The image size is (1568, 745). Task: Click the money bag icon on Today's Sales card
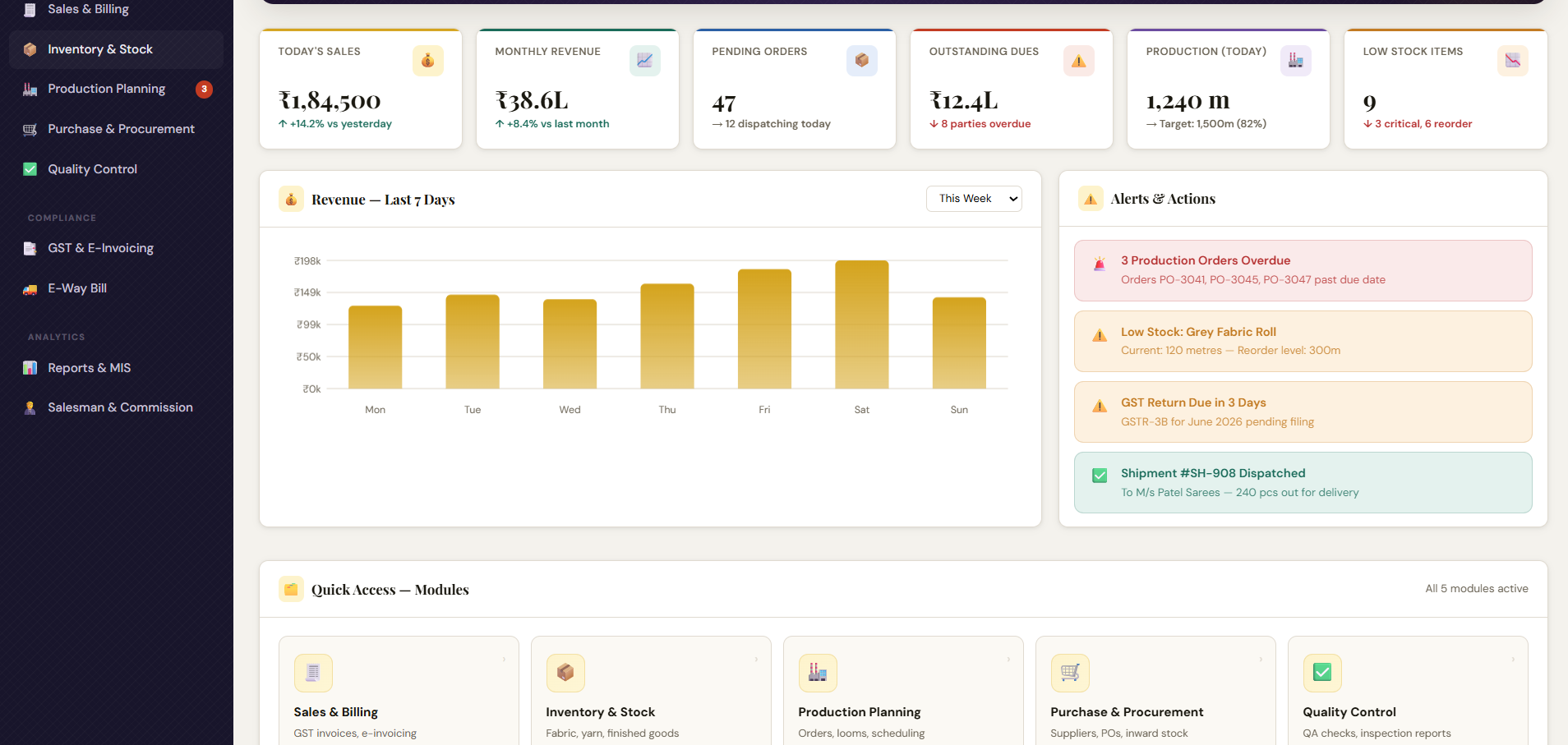coord(427,61)
